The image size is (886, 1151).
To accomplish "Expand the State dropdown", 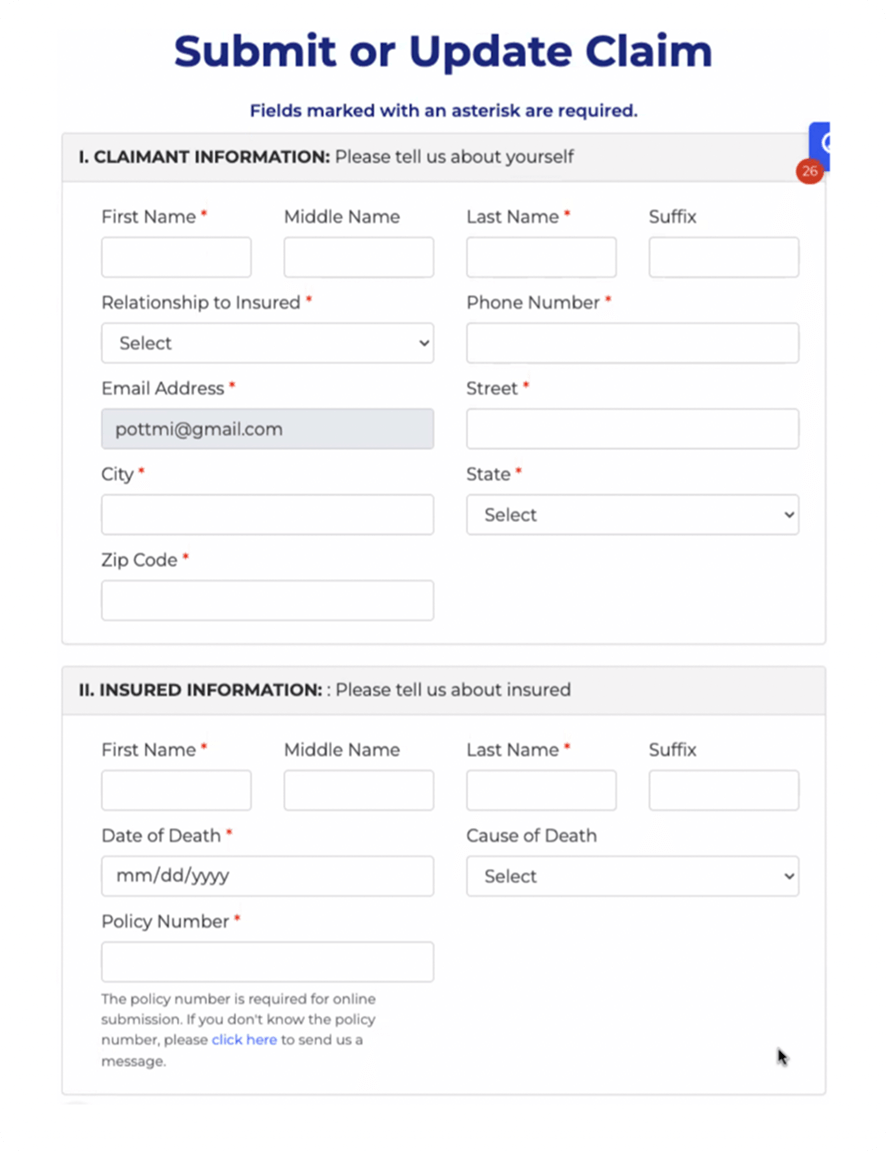I will [632, 514].
